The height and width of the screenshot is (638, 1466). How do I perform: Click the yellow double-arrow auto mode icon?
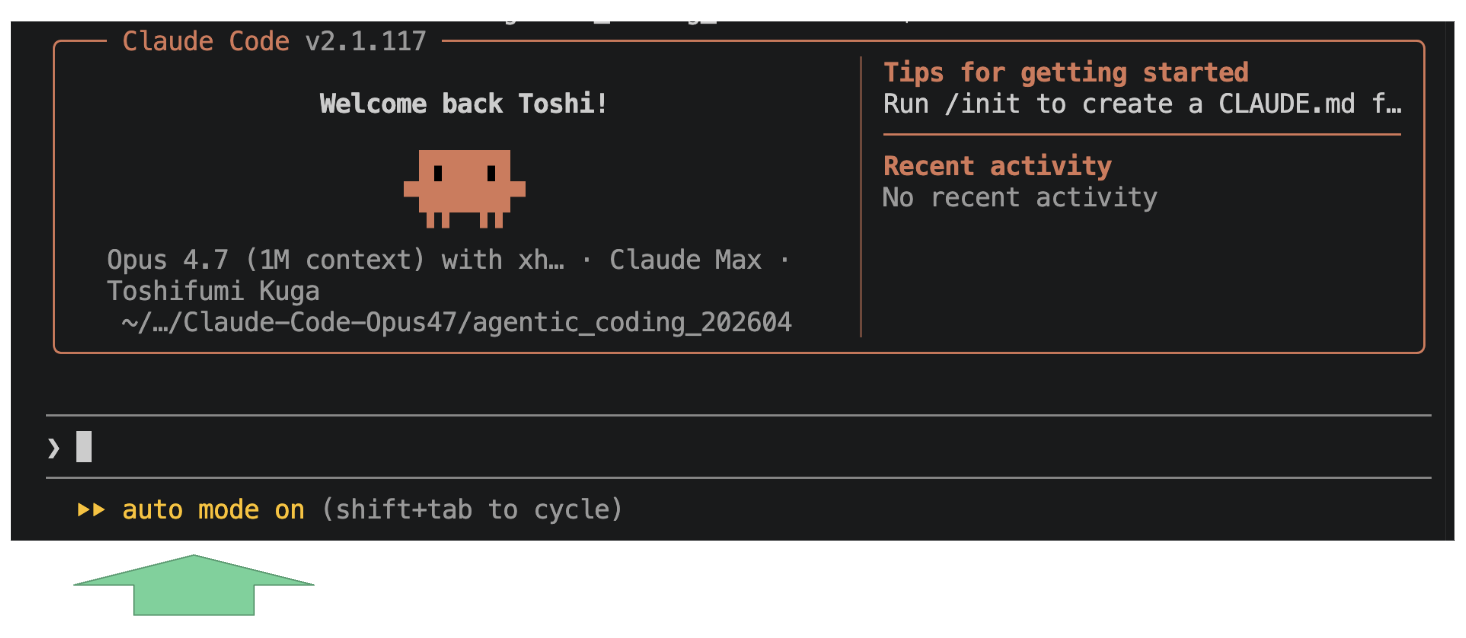[91, 510]
